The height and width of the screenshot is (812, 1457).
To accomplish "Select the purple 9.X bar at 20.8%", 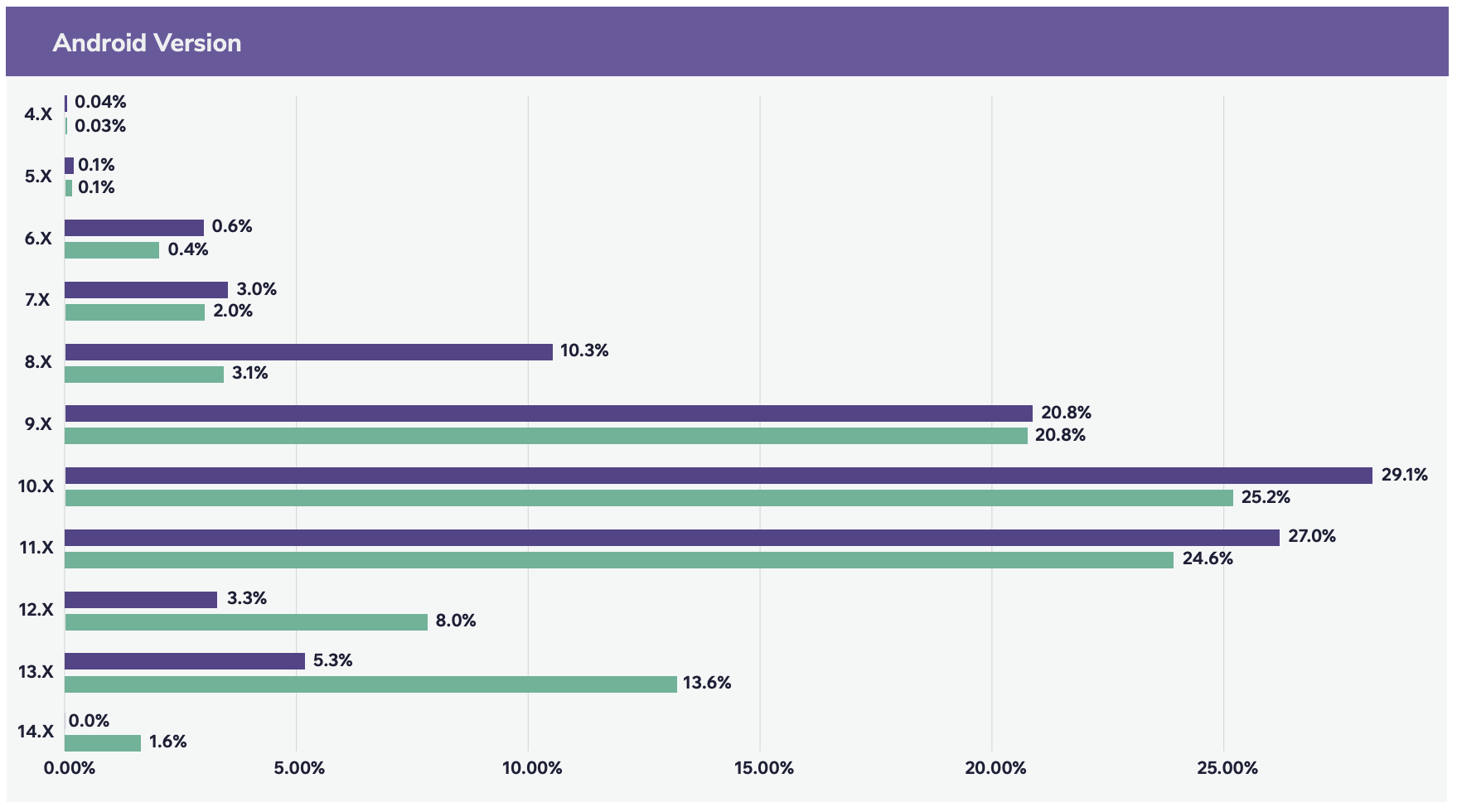I will tap(549, 413).
